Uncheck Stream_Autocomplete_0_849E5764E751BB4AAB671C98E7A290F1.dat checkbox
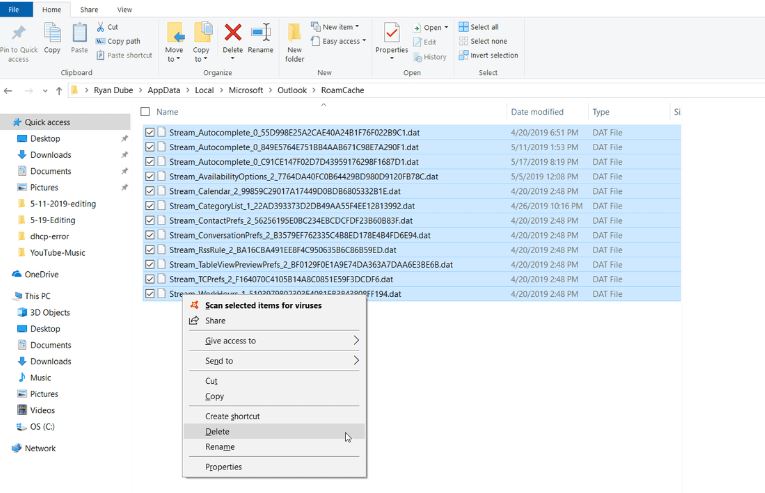The height and width of the screenshot is (493, 765). (150, 147)
